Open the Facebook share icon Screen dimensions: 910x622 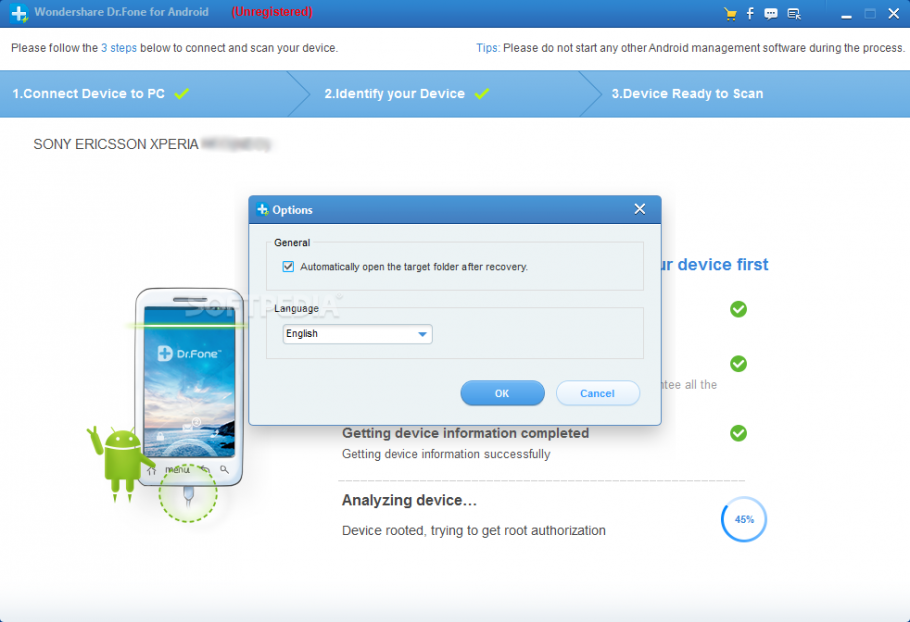pos(750,13)
